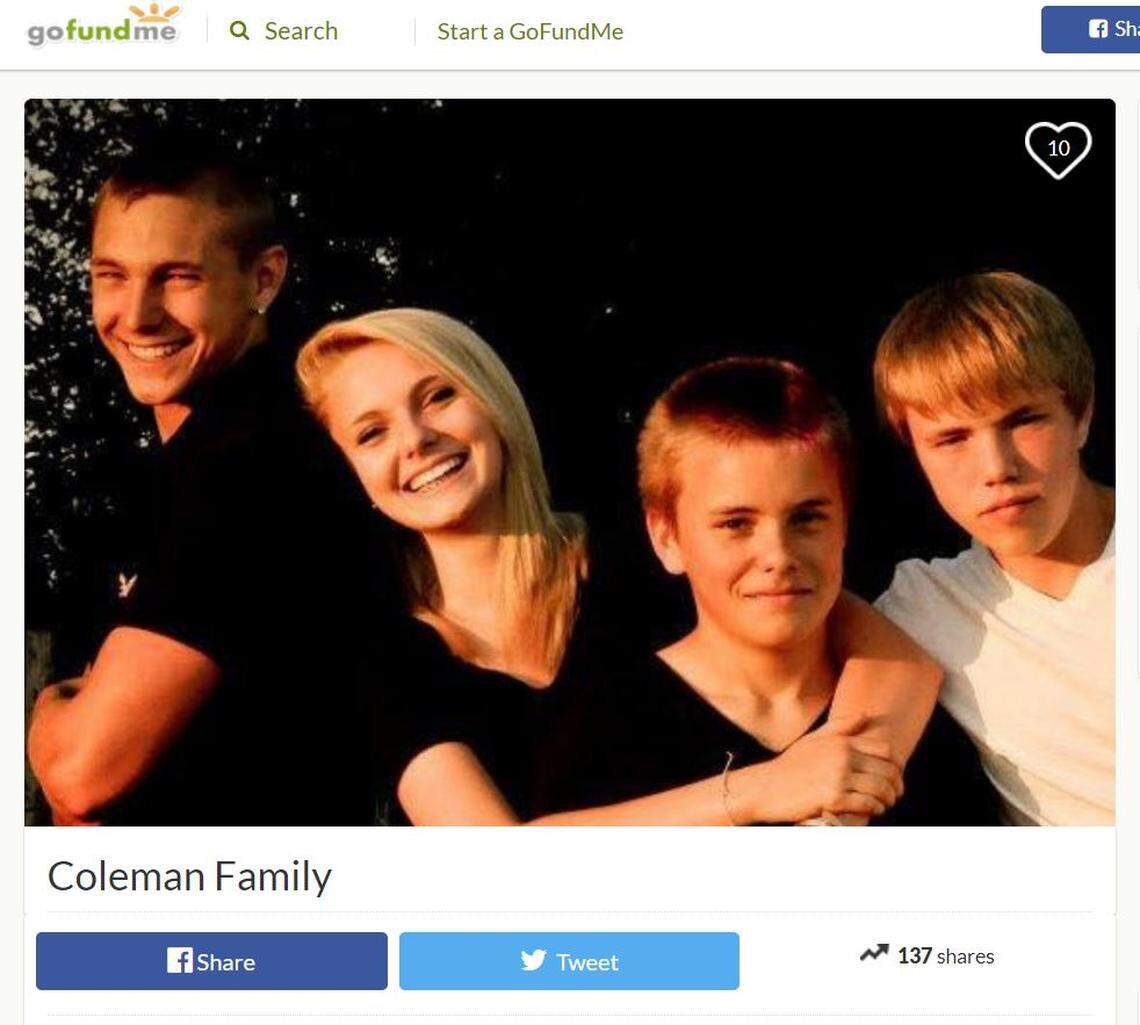
Task: Click the Facebook icon in header button
Action: [x=1098, y=28]
